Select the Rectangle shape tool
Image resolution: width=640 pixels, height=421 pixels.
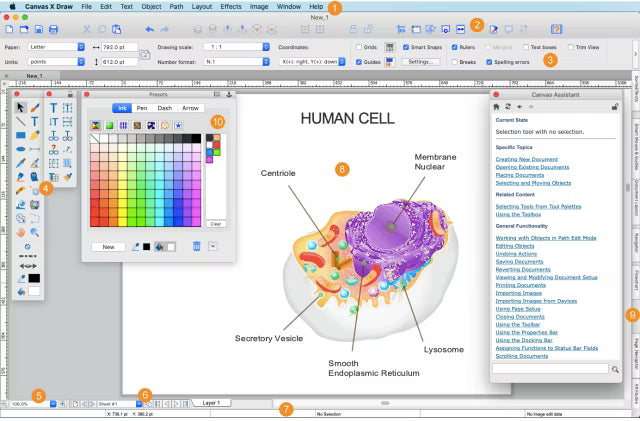click(20, 135)
